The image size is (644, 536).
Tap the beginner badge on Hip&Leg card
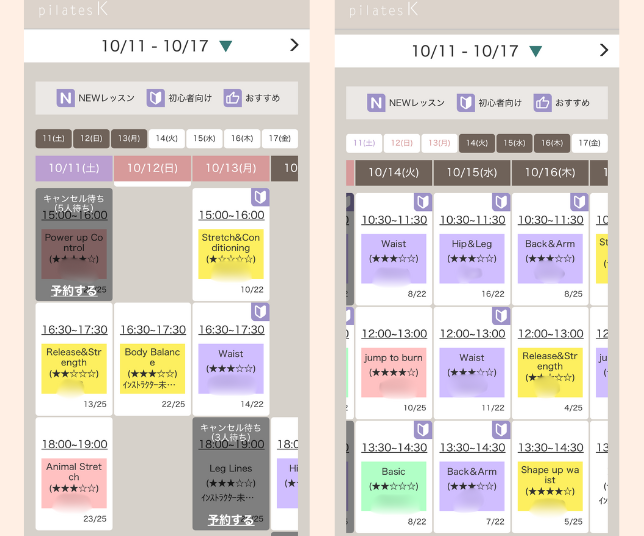click(501, 202)
